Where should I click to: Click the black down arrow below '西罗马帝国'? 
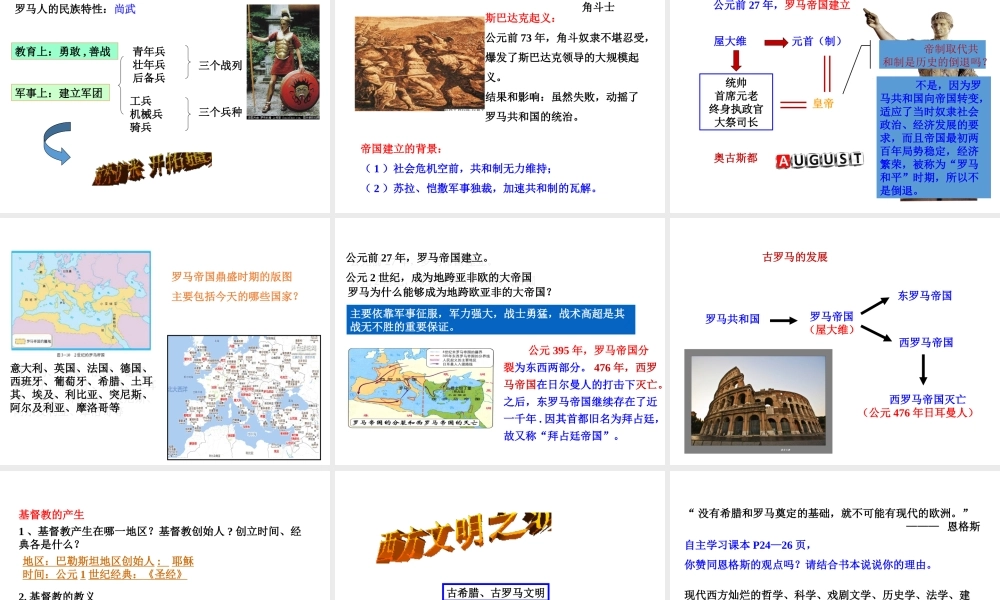[x=923, y=369]
